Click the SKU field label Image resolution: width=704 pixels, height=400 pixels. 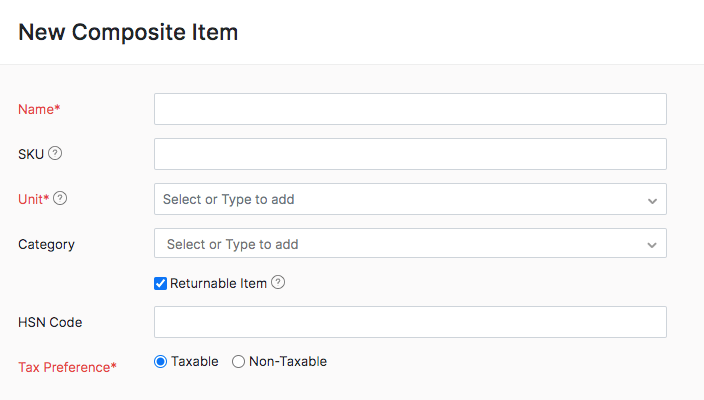pyautogui.click(x=31, y=154)
